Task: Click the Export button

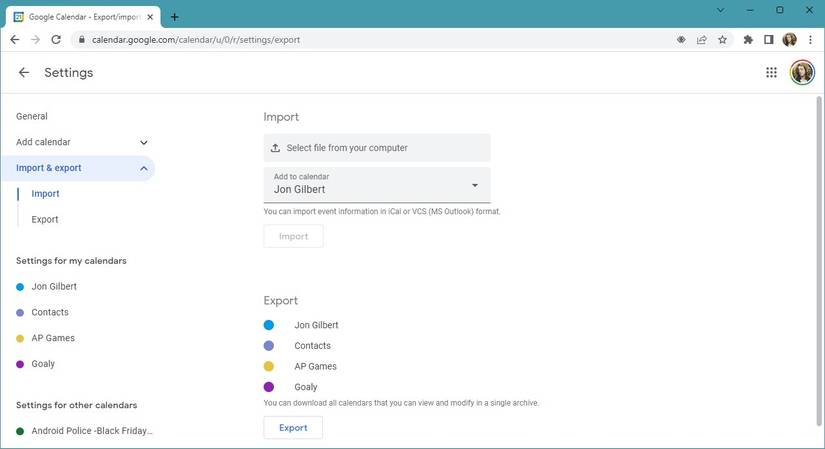Action: [x=293, y=428]
